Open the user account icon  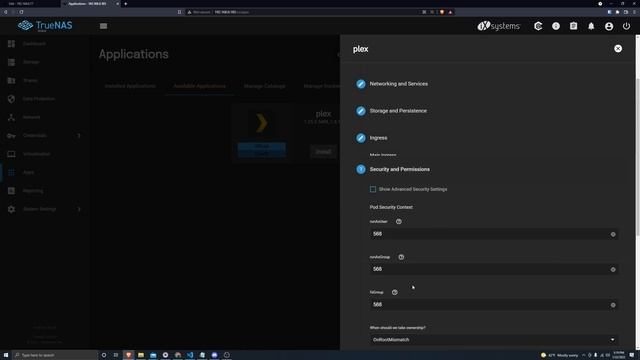[609, 26]
